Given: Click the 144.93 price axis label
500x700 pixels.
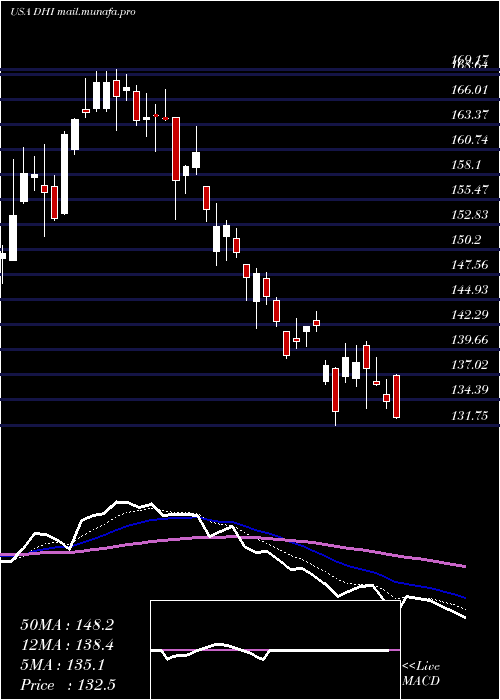Looking at the screenshot, I should pyautogui.click(x=469, y=290).
